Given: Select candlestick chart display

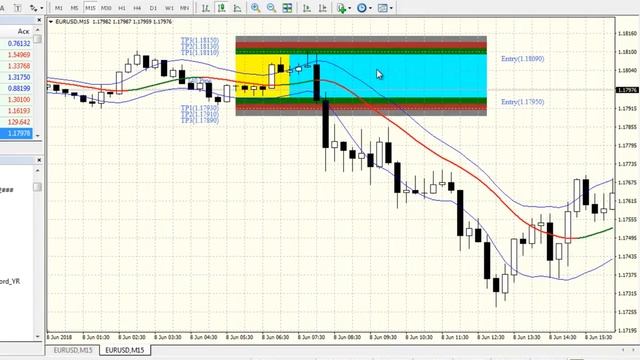Looking at the screenshot, I should tap(222, 8).
